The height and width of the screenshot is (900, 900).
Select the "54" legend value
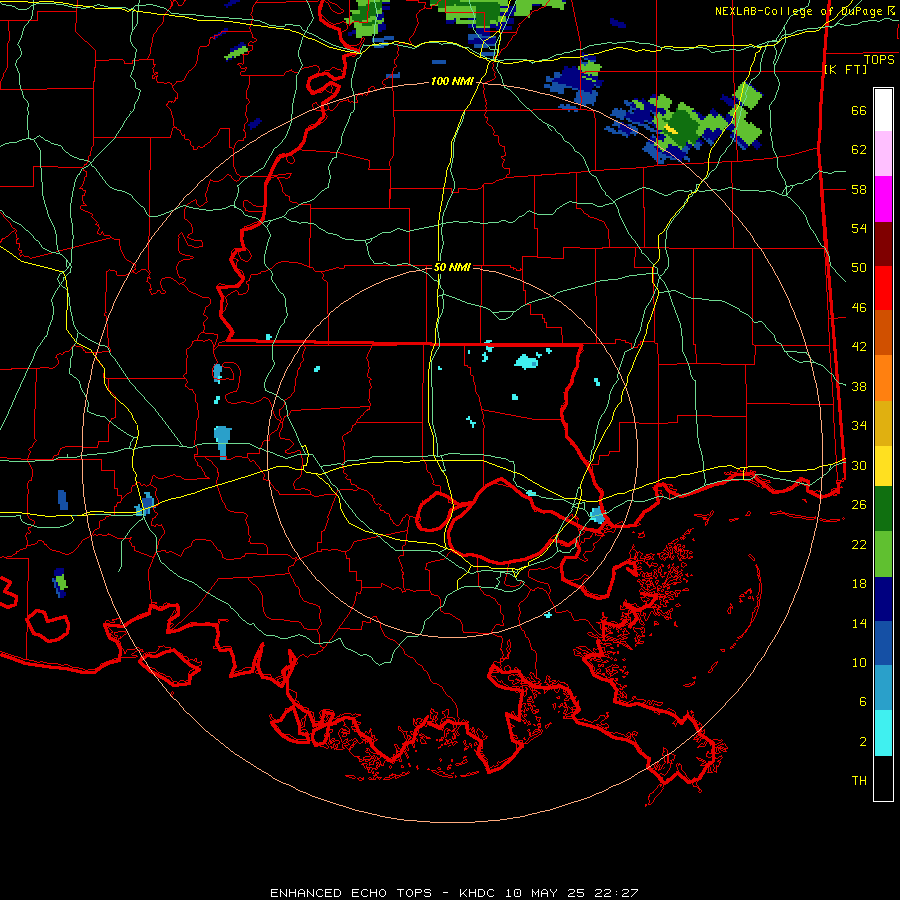point(859,228)
